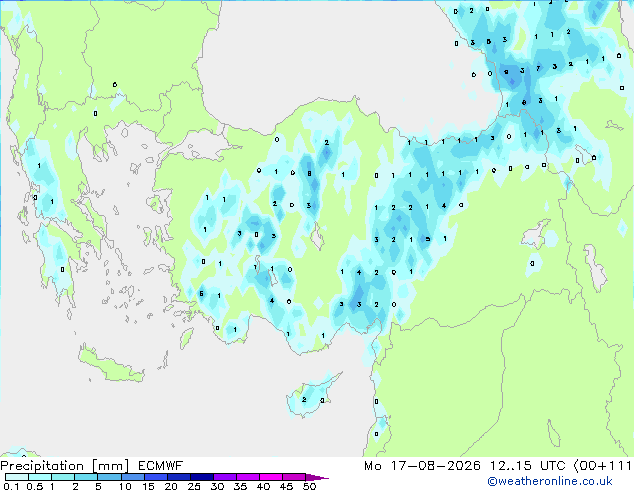634x490 pixels.
Task: Click the "17-08-2026" forecast date
Action: coord(435,466)
